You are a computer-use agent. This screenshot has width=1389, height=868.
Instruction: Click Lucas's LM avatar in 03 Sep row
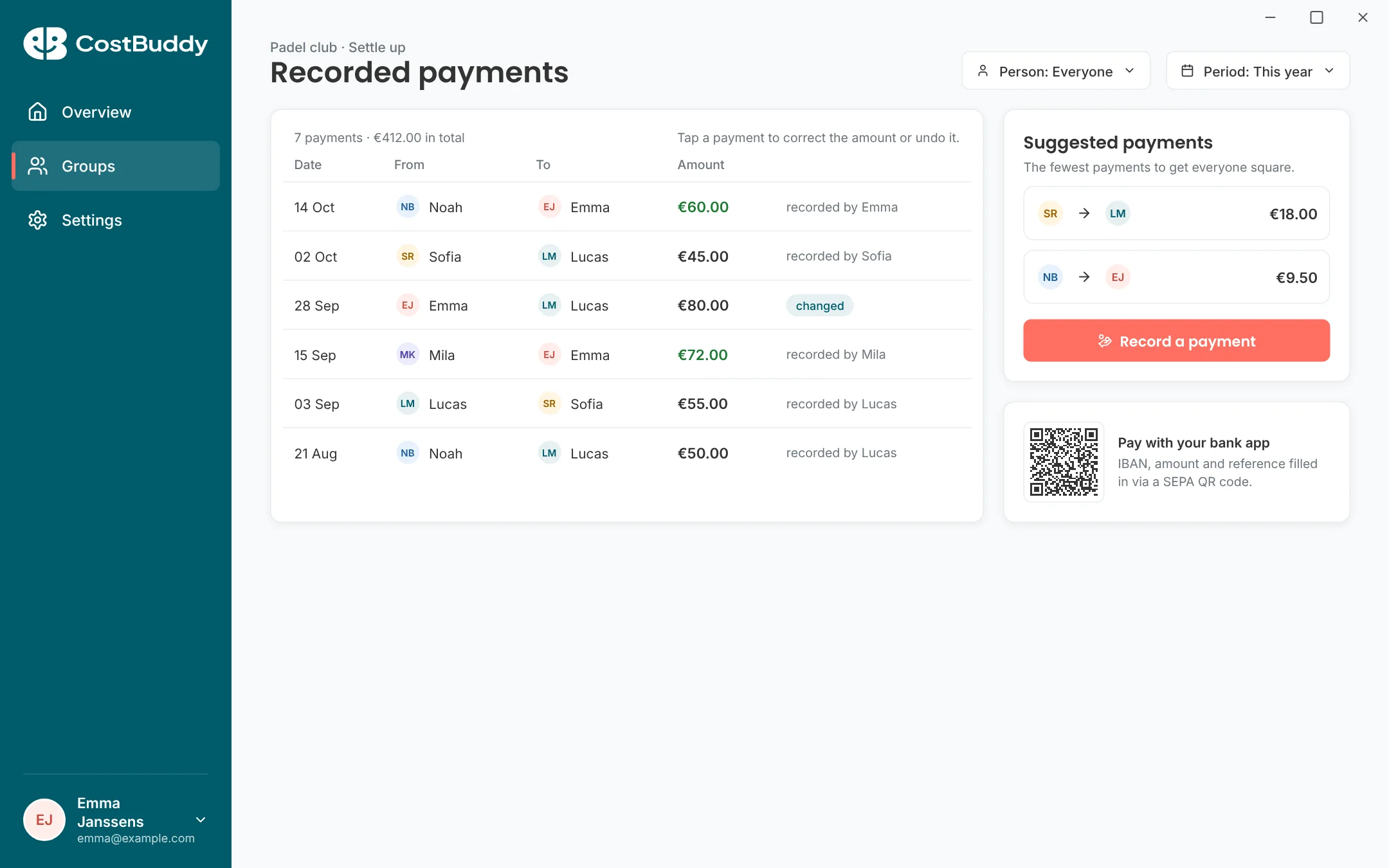tap(408, 404)
